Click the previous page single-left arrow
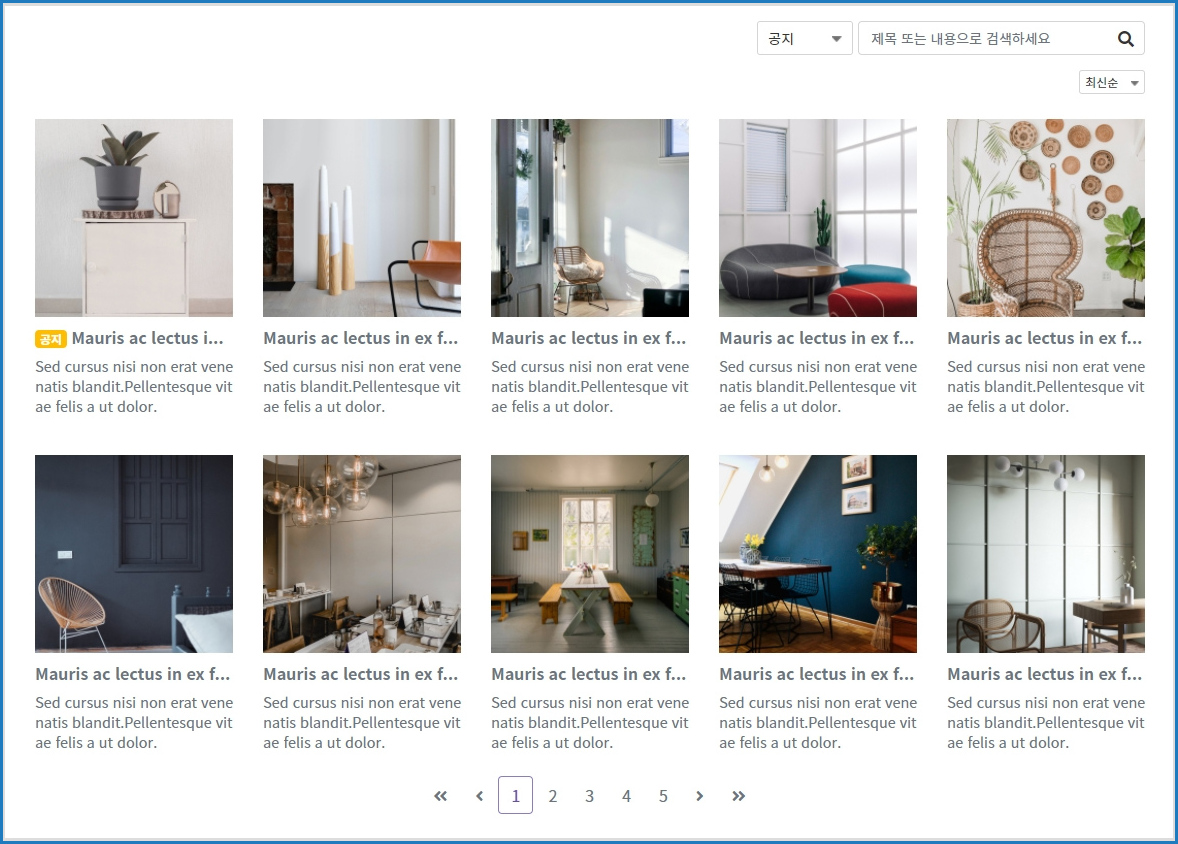This screenshot has width=1178, height=844. click(x=479, y=796)
